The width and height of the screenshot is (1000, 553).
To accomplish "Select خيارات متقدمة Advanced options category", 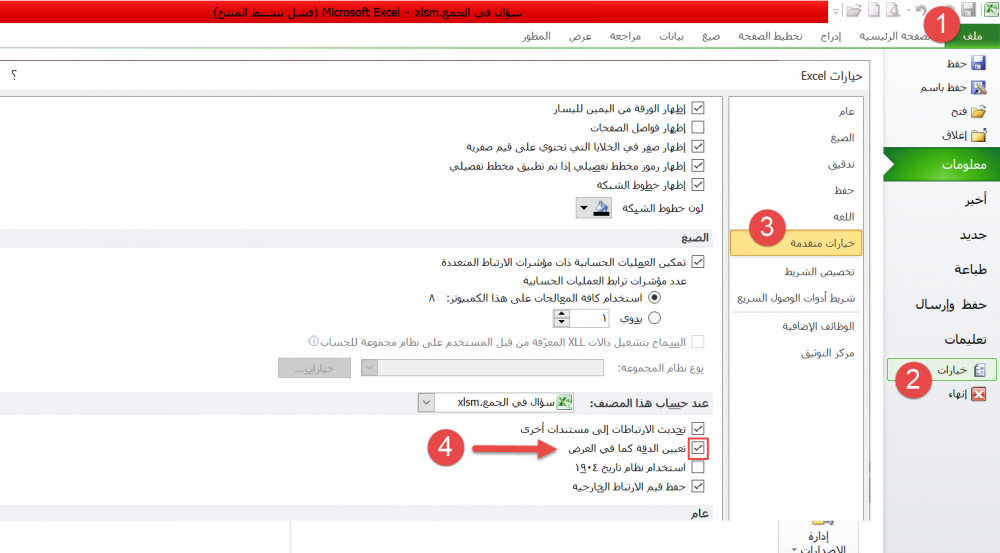I will (x=796, y=243).
